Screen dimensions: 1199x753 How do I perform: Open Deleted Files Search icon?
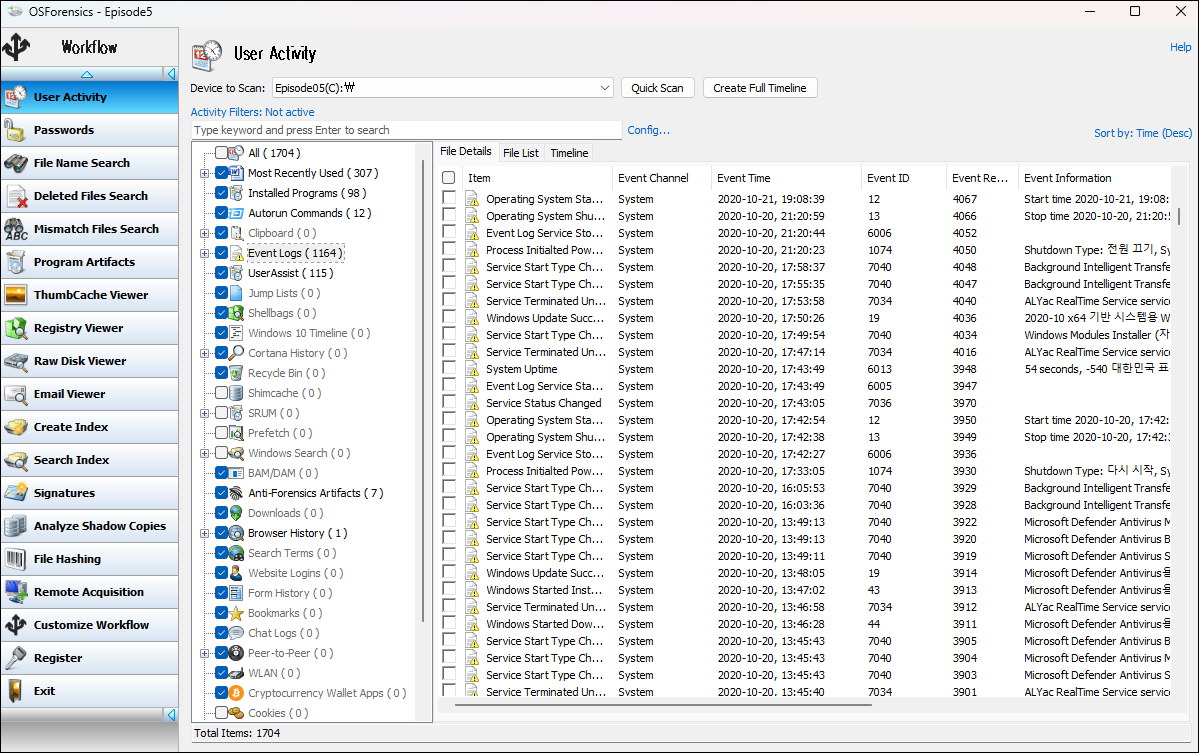coord(15,196)
